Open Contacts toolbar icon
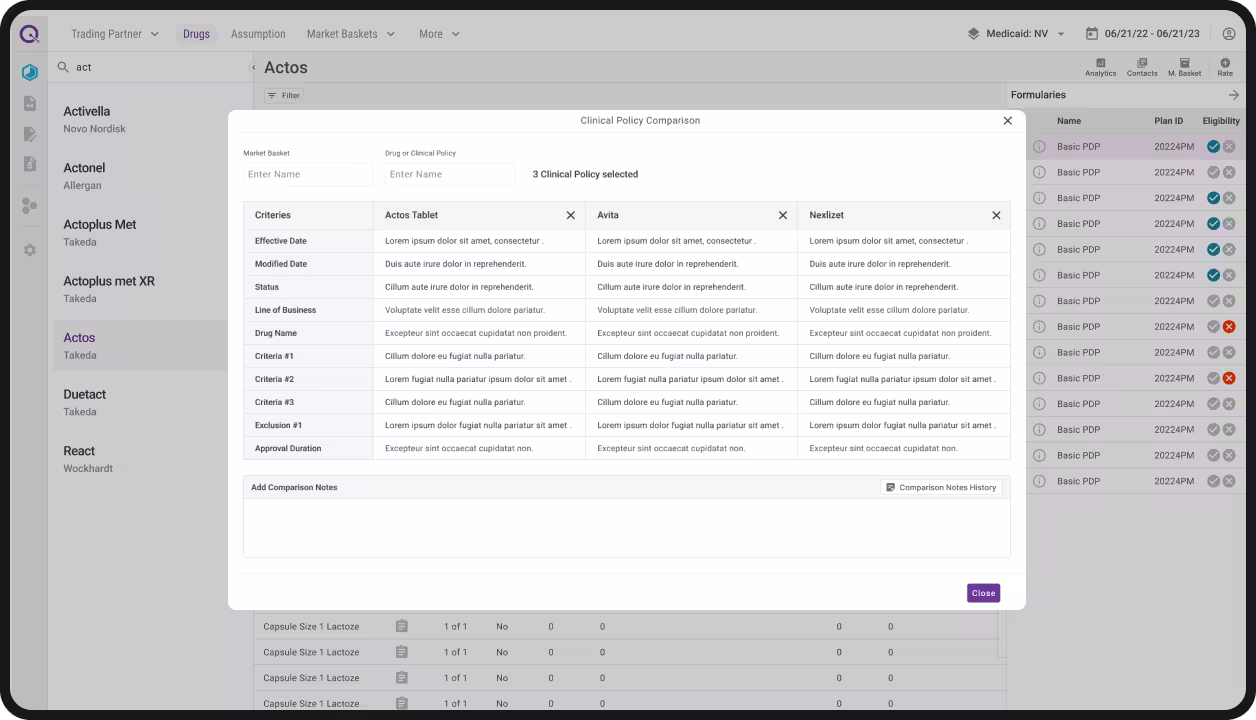The image size is (1256, 720). coord(1142,67)
